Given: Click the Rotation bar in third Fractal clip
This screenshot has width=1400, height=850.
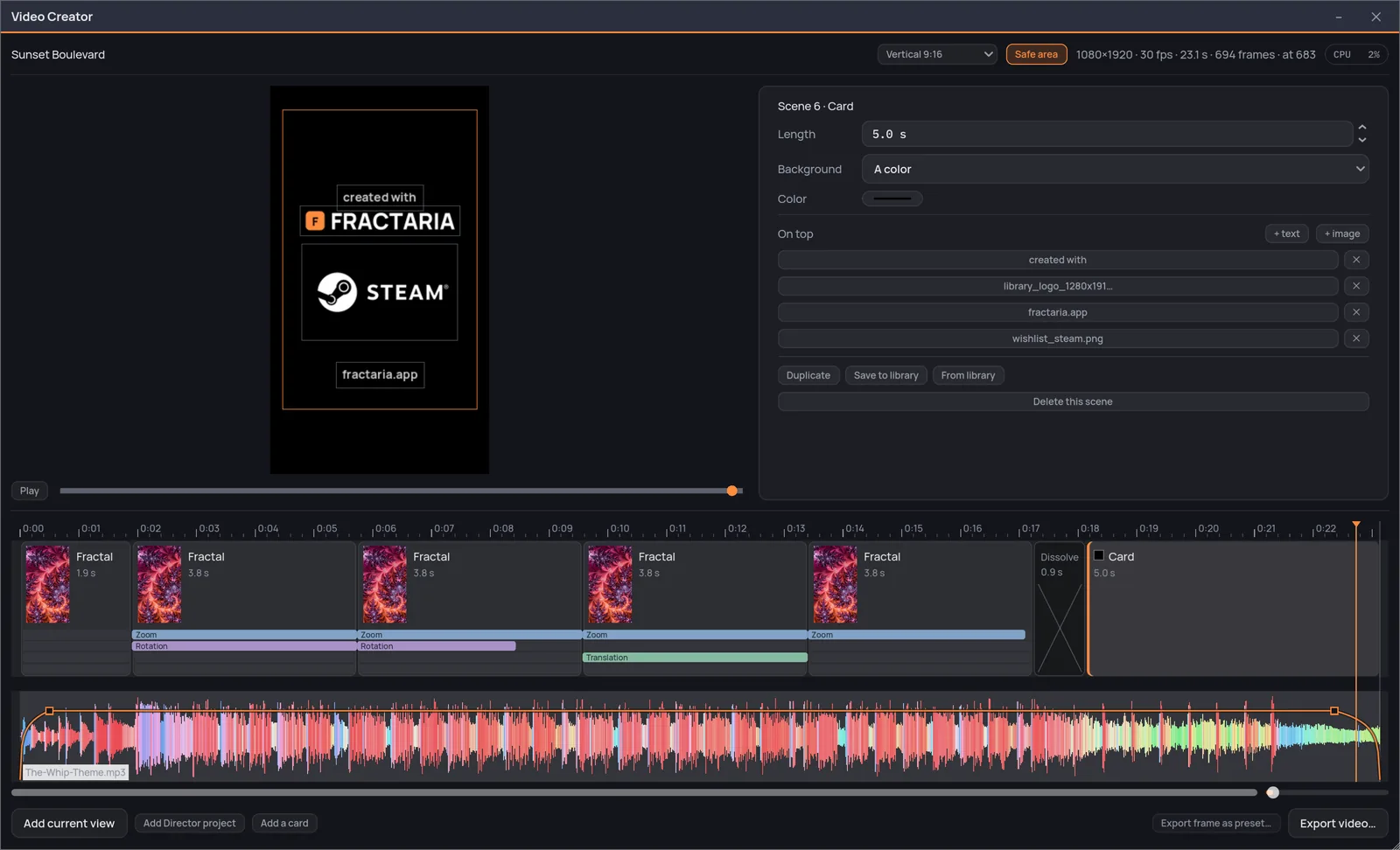Looking at the screenshot, I should [437, 646].
